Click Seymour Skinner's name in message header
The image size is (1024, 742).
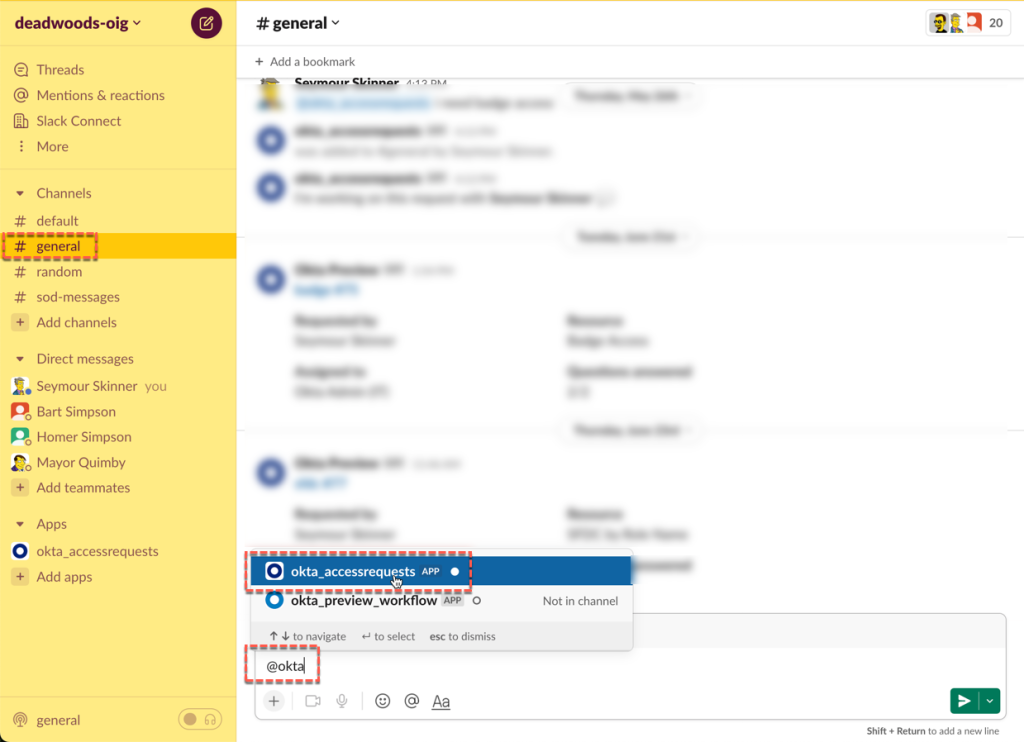[346, 82]
